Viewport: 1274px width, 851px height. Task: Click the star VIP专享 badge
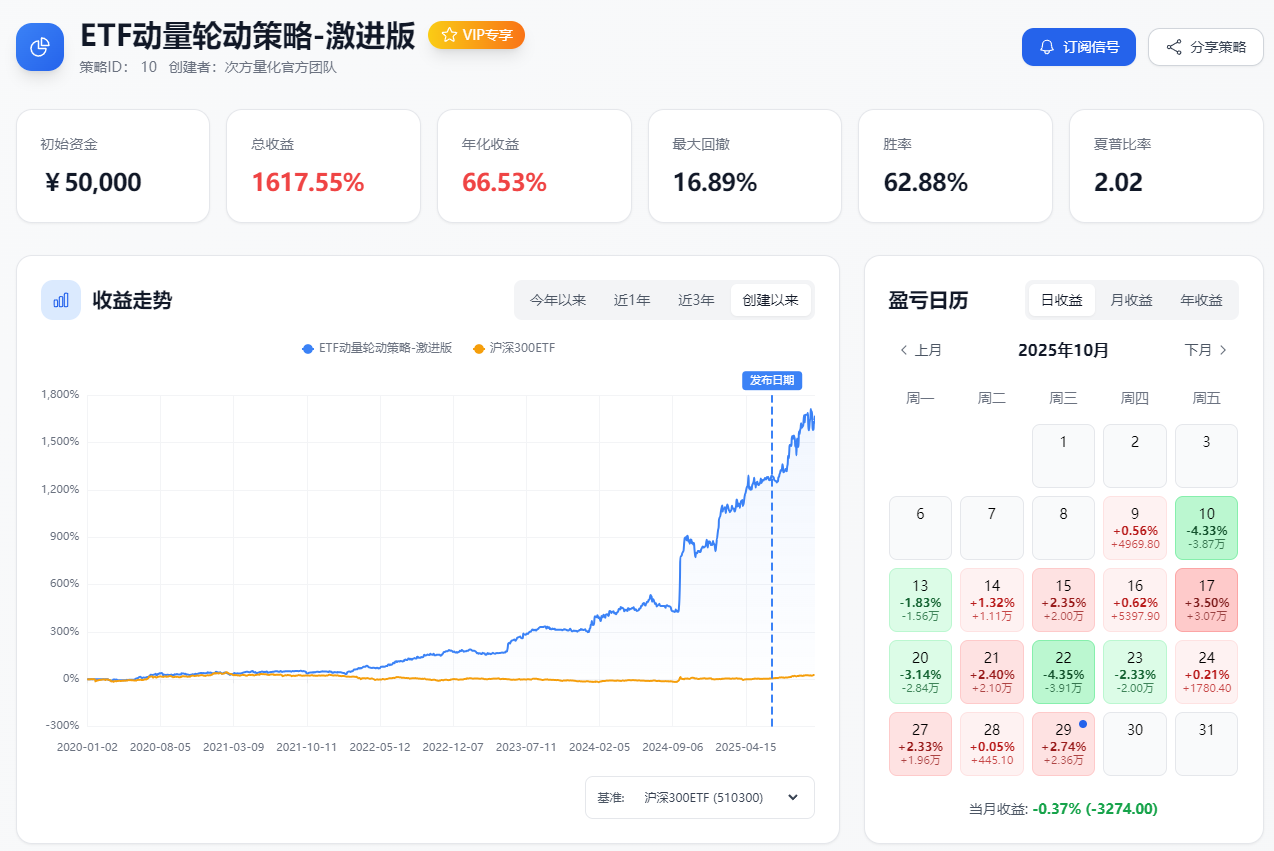coord(476,35)
